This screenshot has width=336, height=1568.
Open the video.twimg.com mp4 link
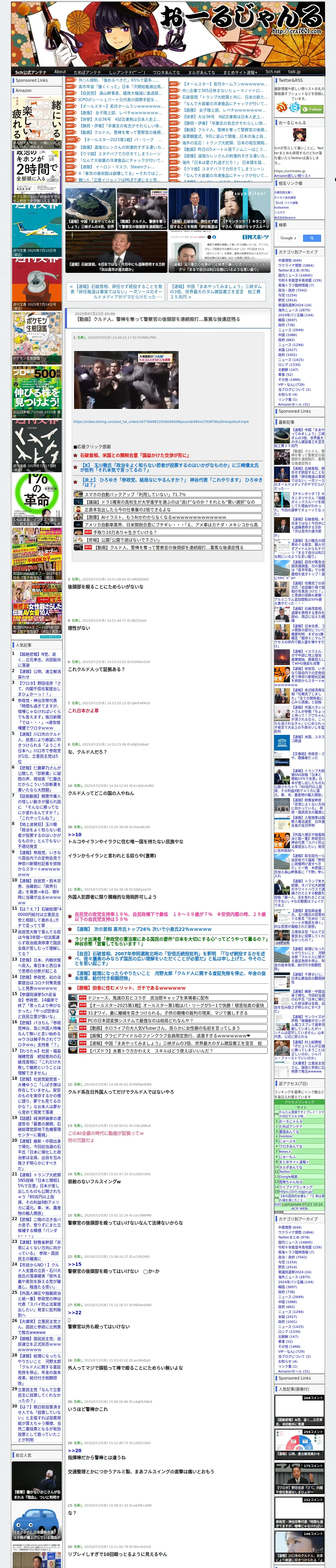tap(161, 421)
